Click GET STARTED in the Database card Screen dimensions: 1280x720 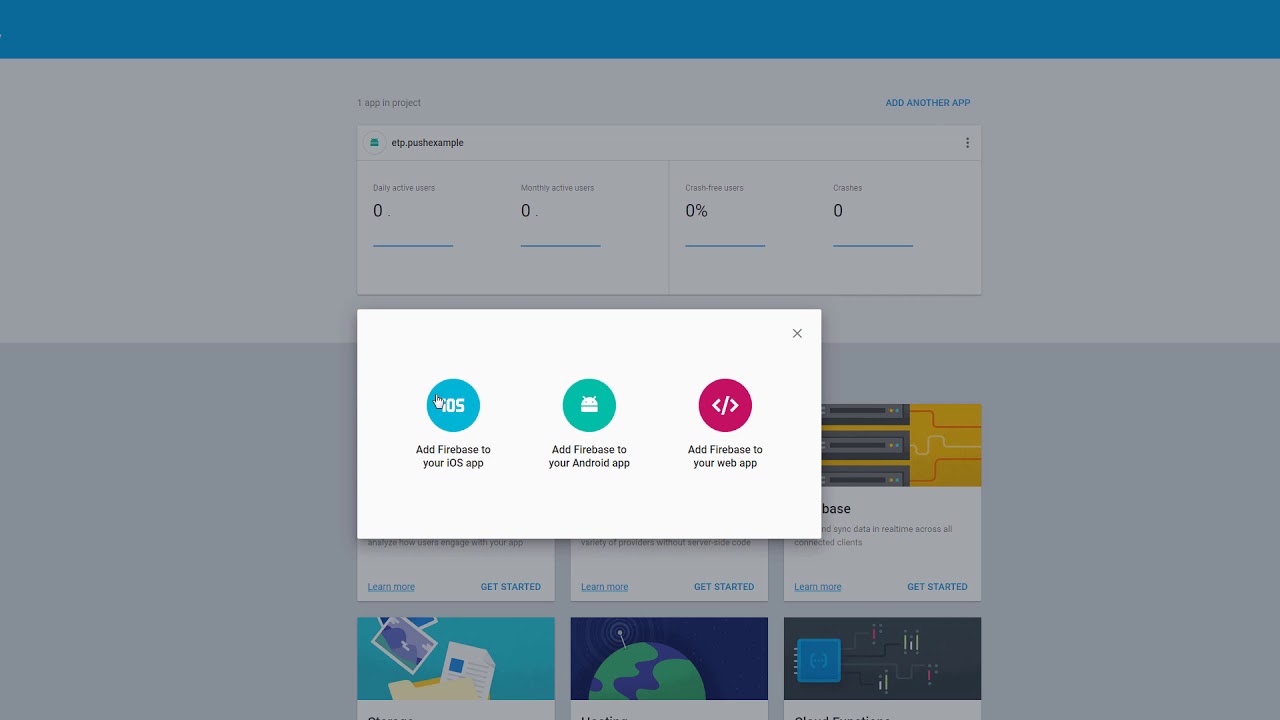(937, 587)
